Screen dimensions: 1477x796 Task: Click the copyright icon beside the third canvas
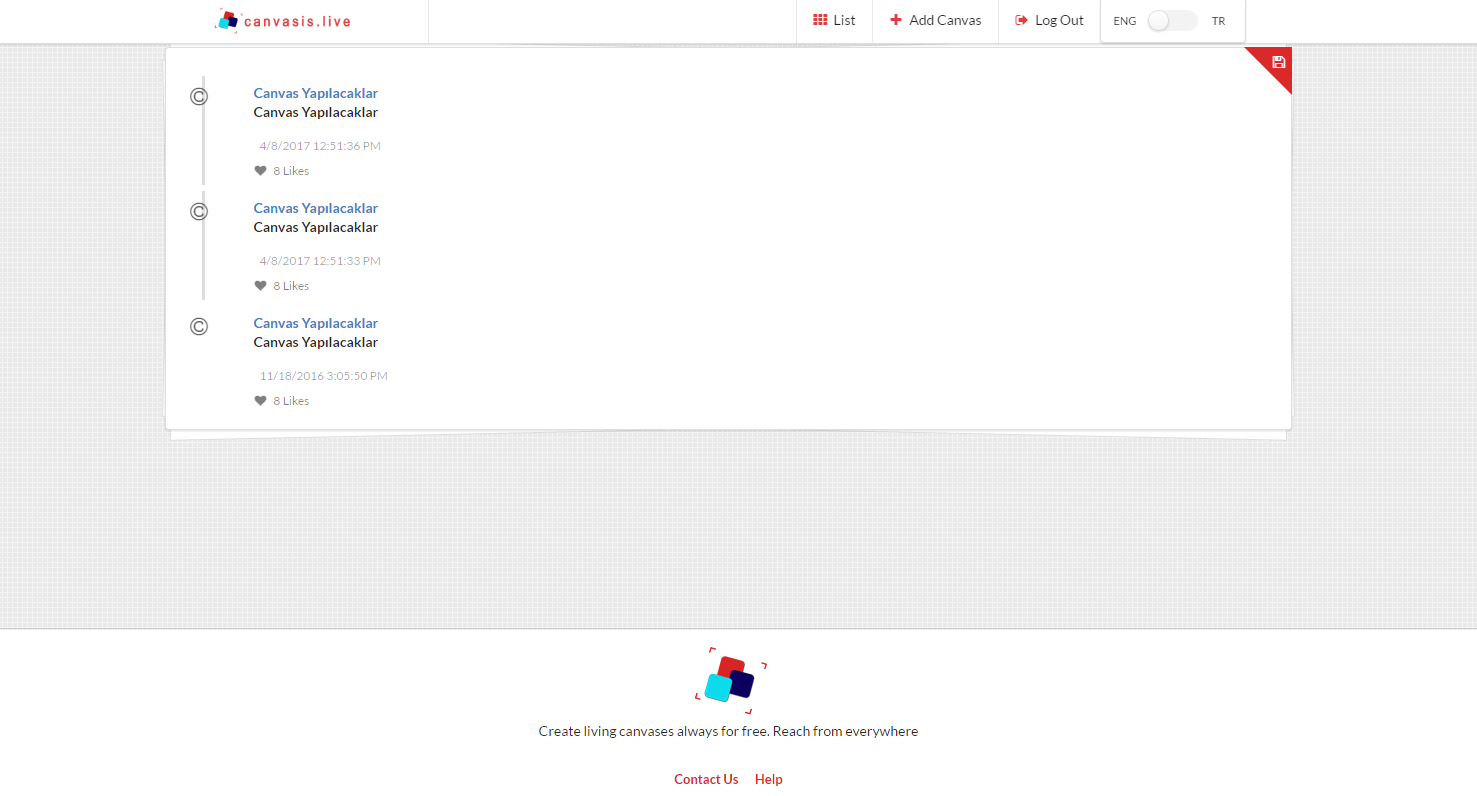[199, 326]
